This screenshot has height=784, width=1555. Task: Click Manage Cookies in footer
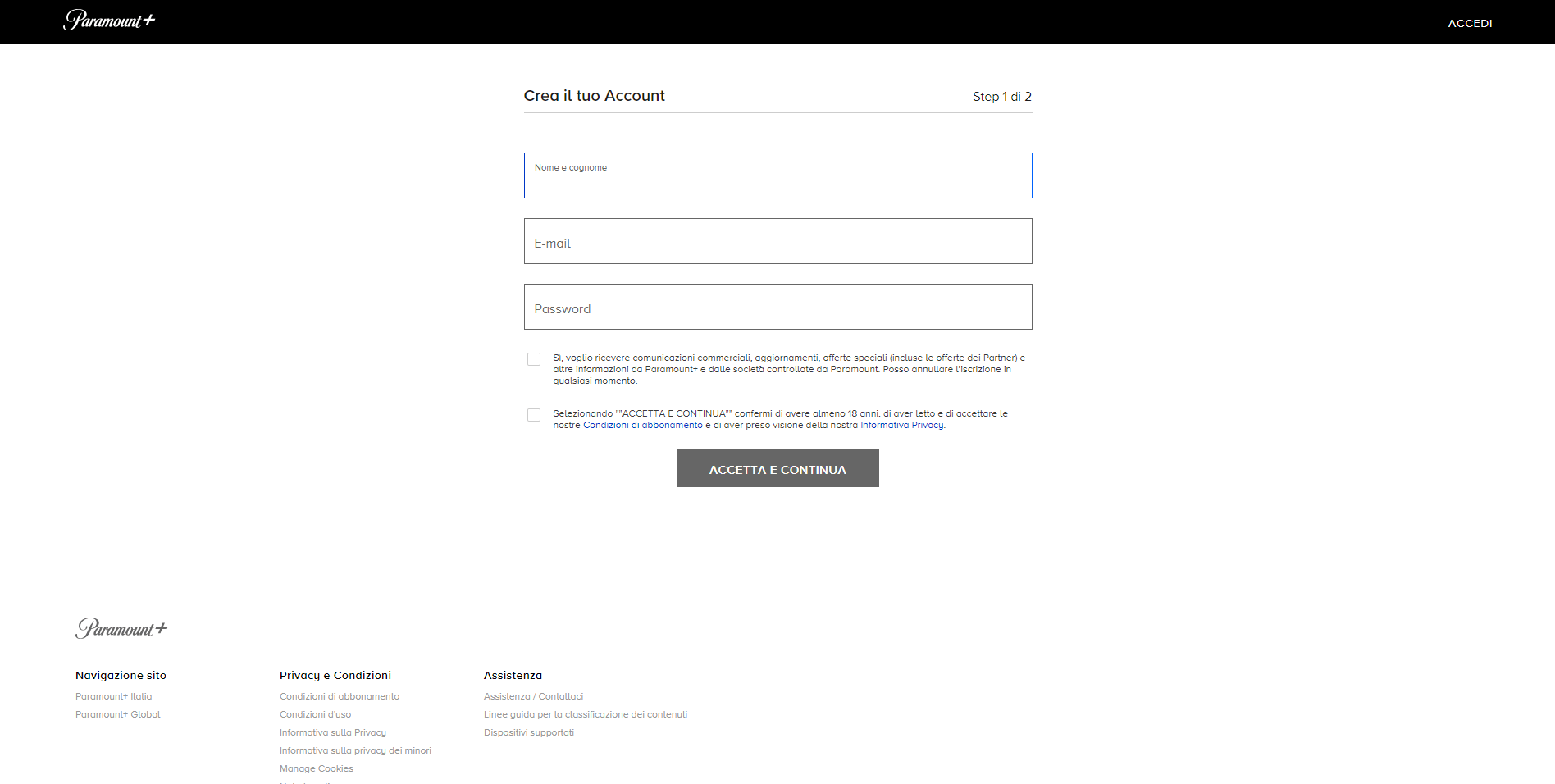tap(316, 768)
